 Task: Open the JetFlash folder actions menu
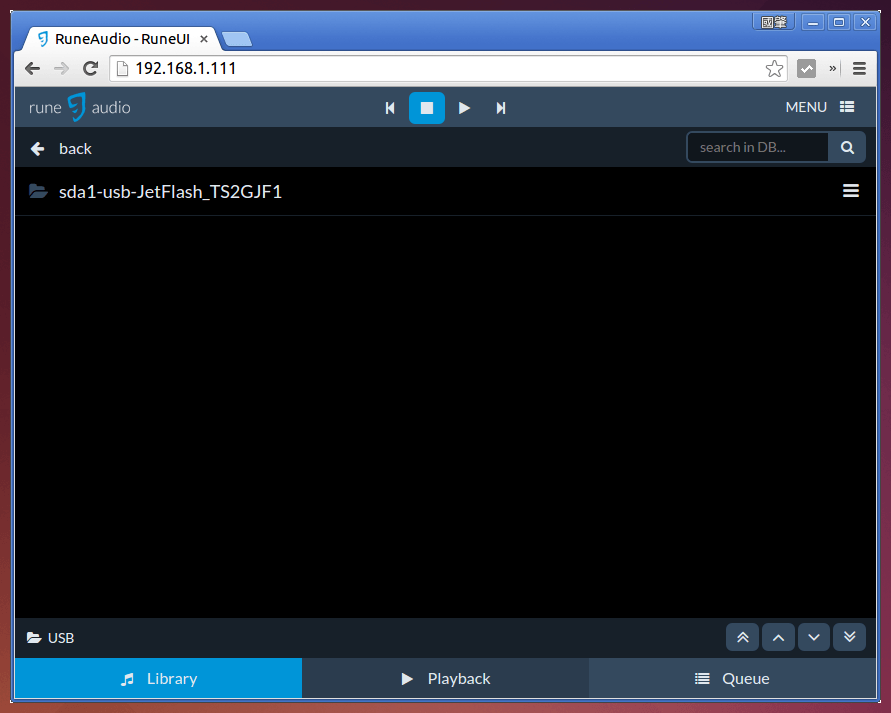pos(851,191)
